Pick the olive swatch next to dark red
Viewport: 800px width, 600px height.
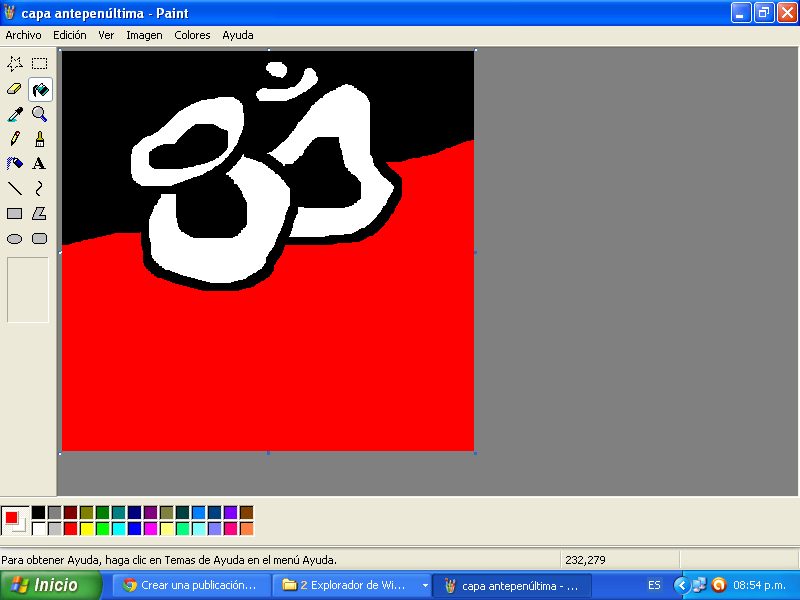87,512
